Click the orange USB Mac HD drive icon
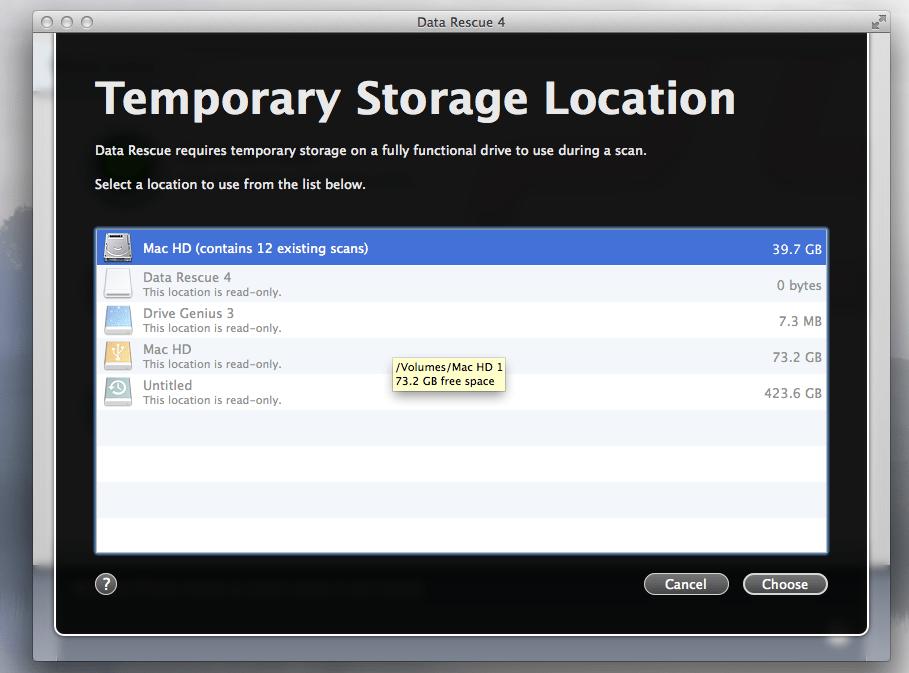Viewport: 909px width, 673px height. (x=117, y=355)
